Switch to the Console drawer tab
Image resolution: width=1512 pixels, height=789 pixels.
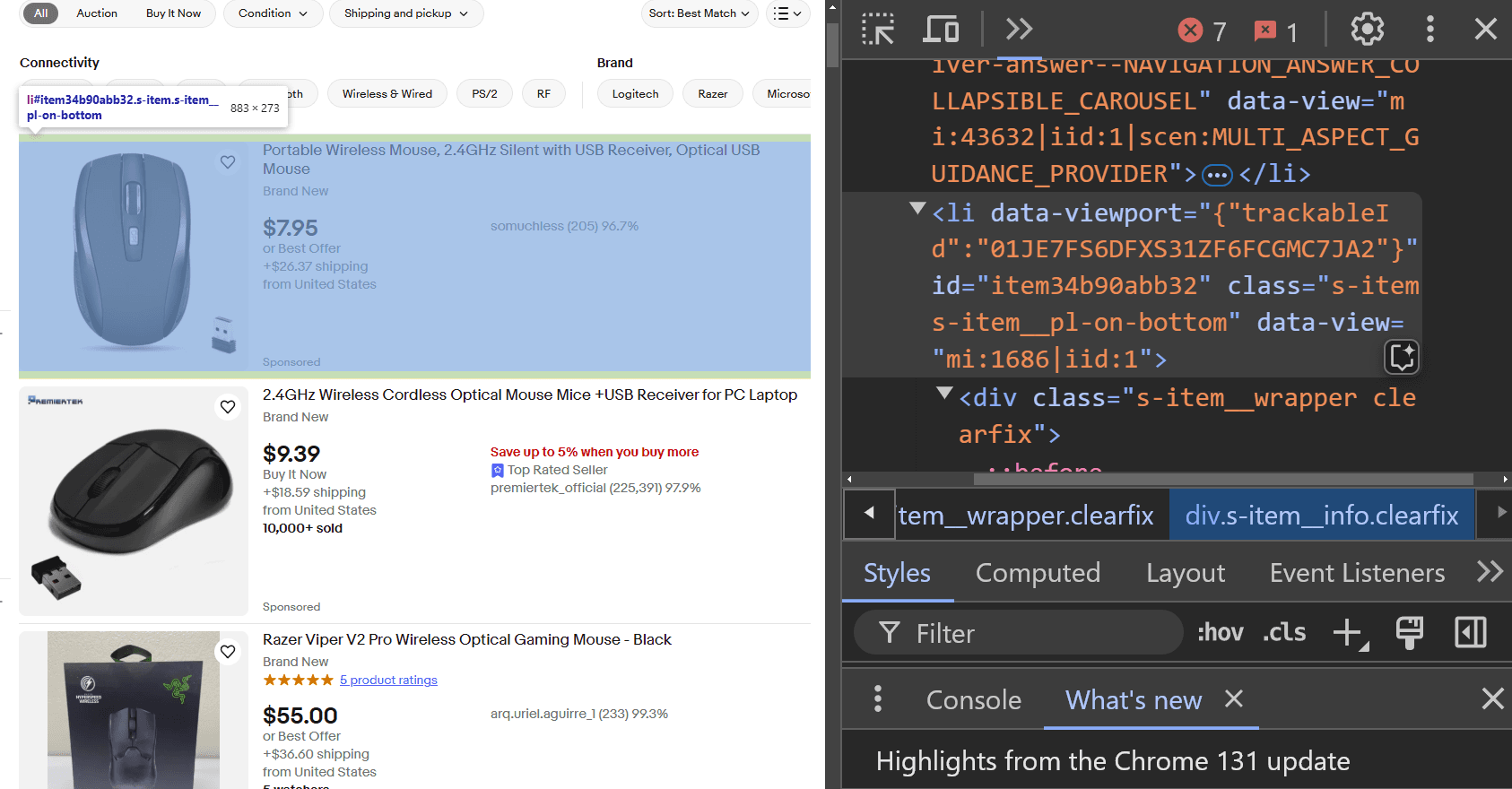[974, 699]
